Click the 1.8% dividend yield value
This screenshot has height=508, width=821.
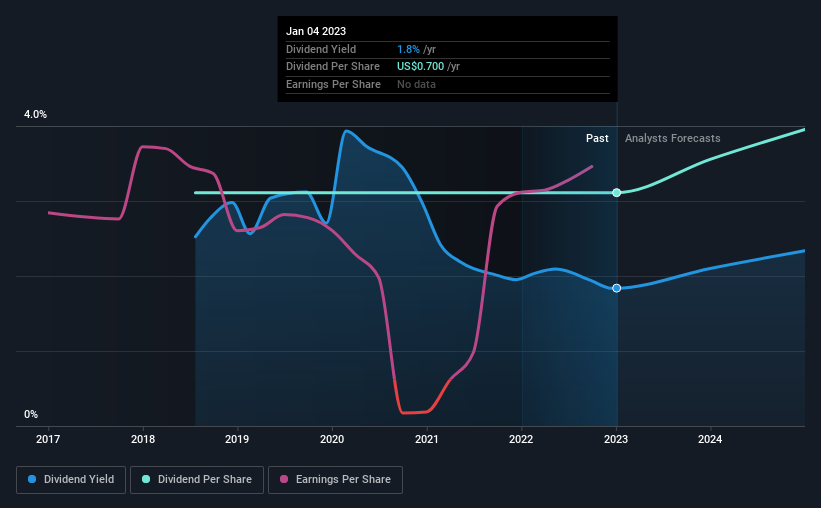(408, 49)
